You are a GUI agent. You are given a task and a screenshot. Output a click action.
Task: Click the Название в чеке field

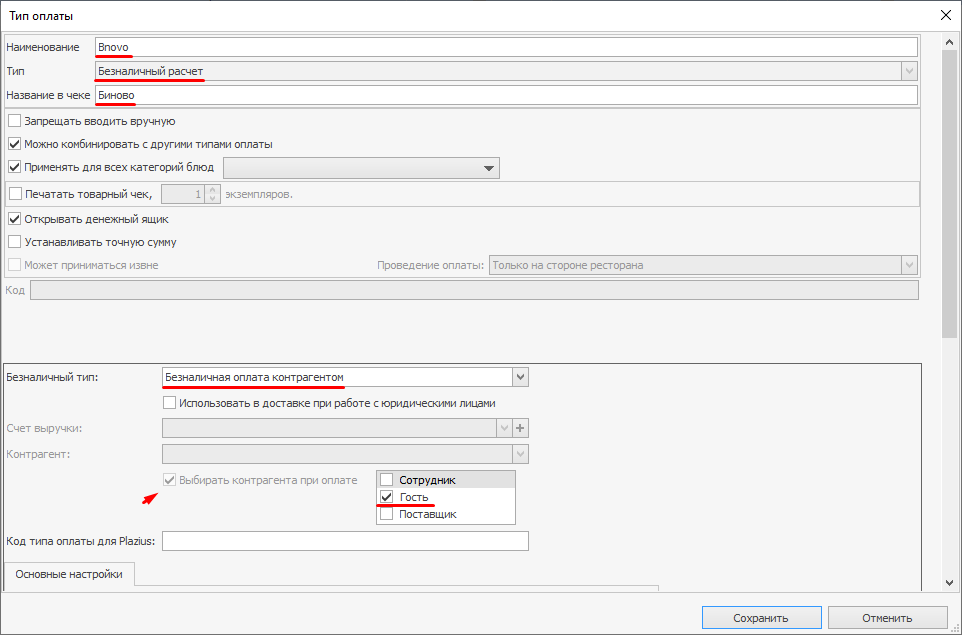point(506,95)
